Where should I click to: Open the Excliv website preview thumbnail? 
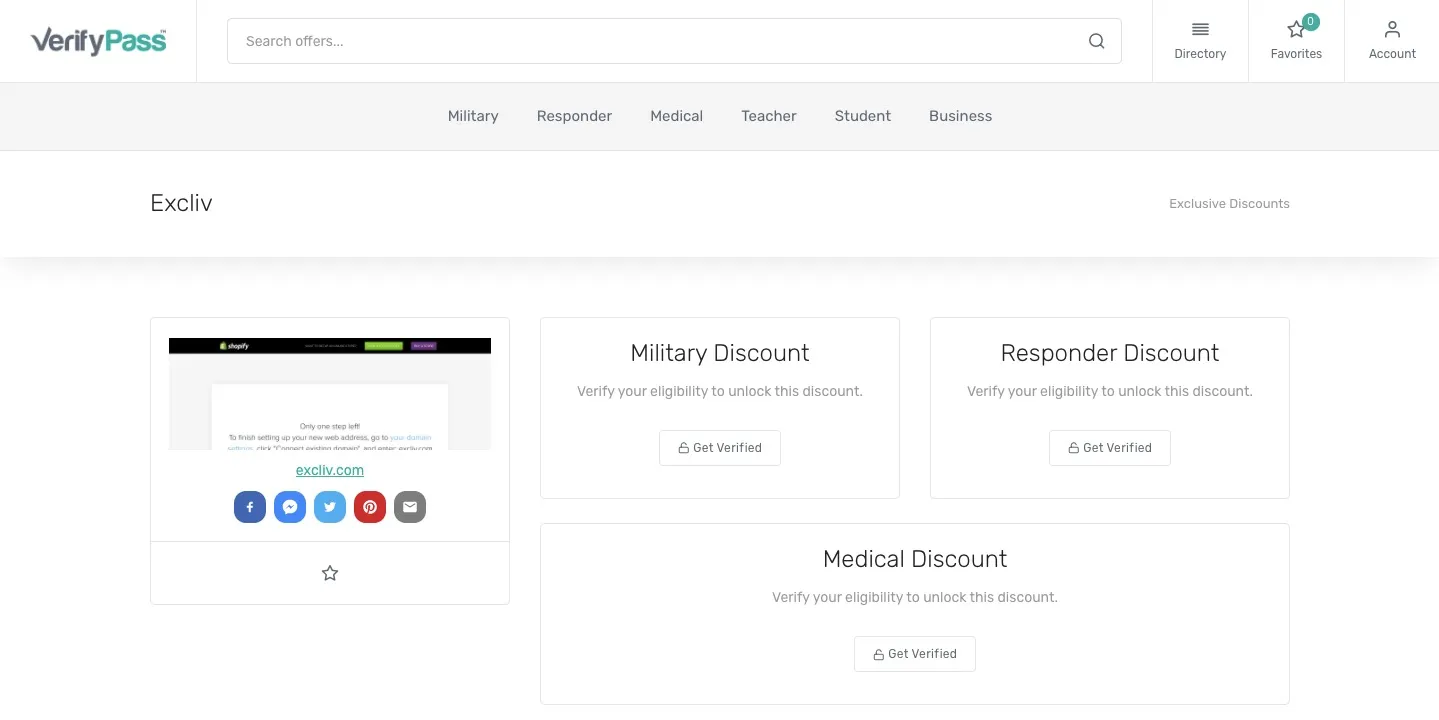[330, 394]
